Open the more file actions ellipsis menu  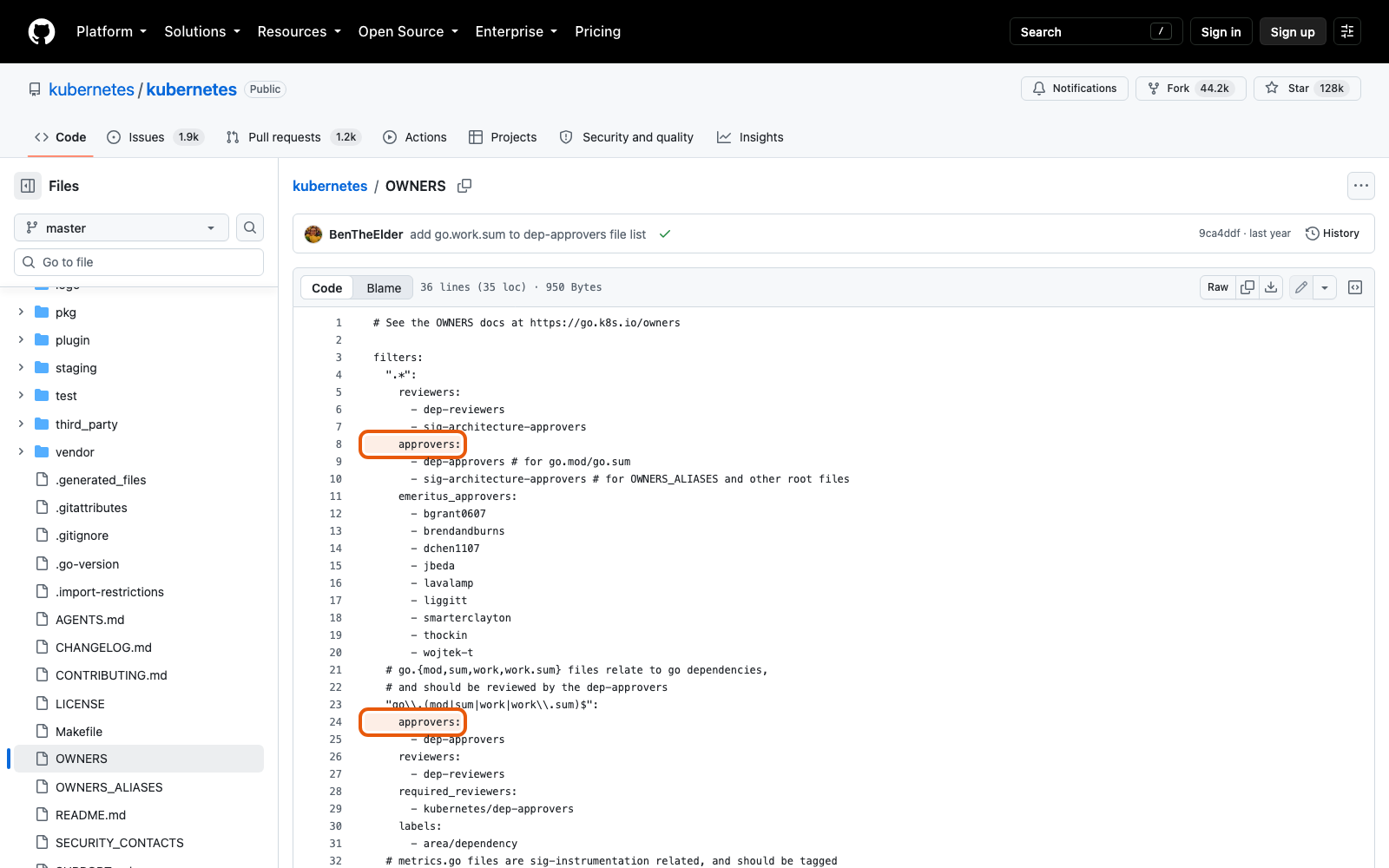1361,186
